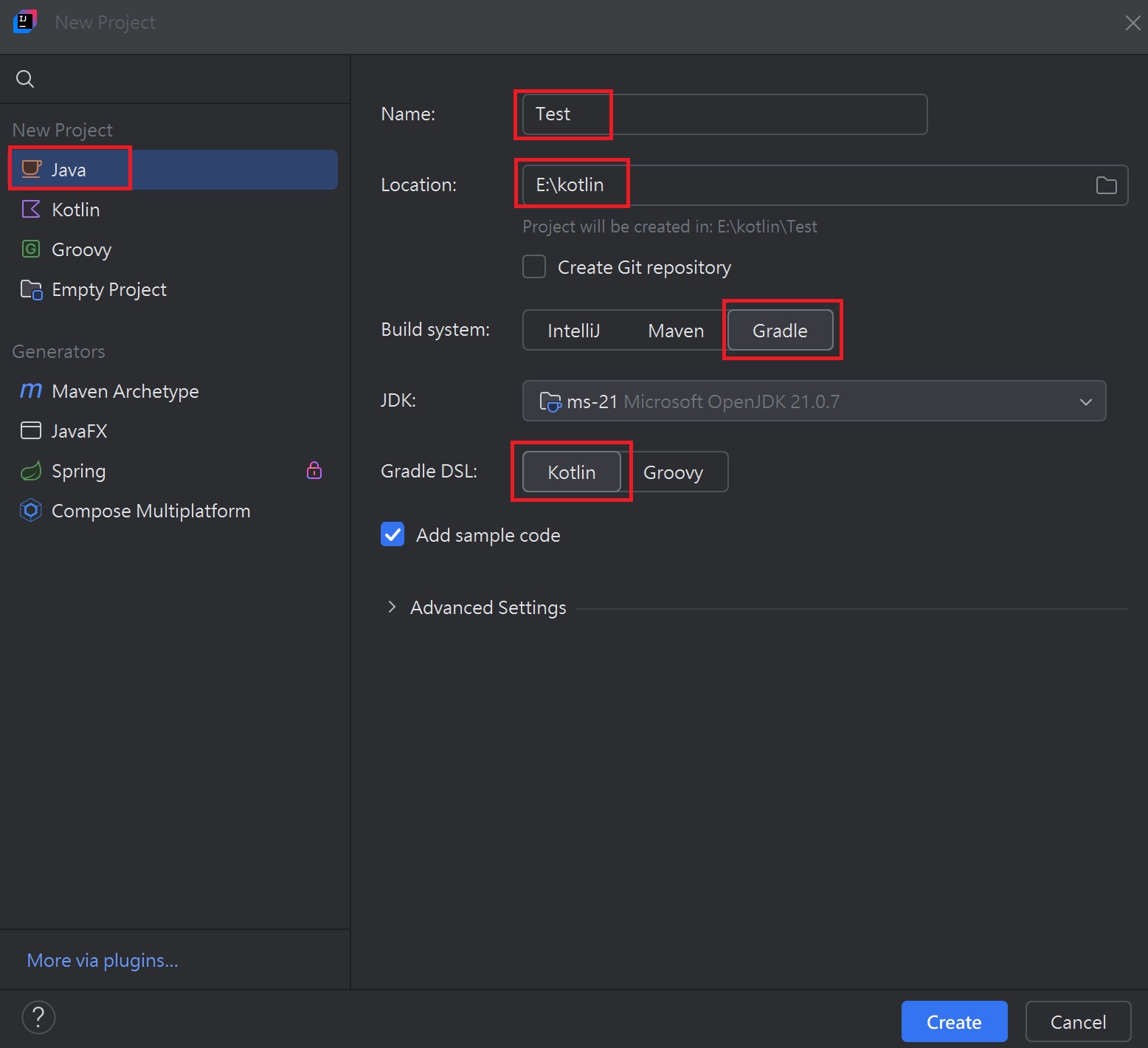This screenshot has width=1148, height=1048.
Task: Click the Kotlin project type icon
Action: click(31, 210)
